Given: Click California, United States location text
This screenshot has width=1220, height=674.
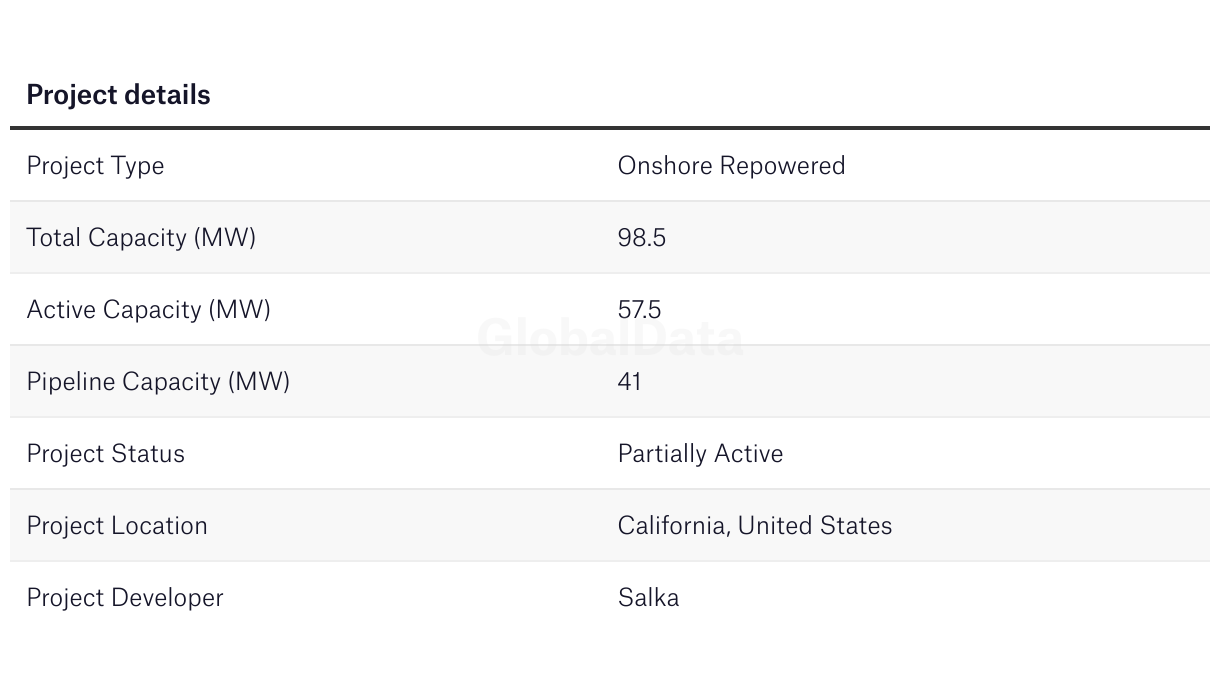Looking at the screenshot, I should pyautogui.click(x=754, y=526).
